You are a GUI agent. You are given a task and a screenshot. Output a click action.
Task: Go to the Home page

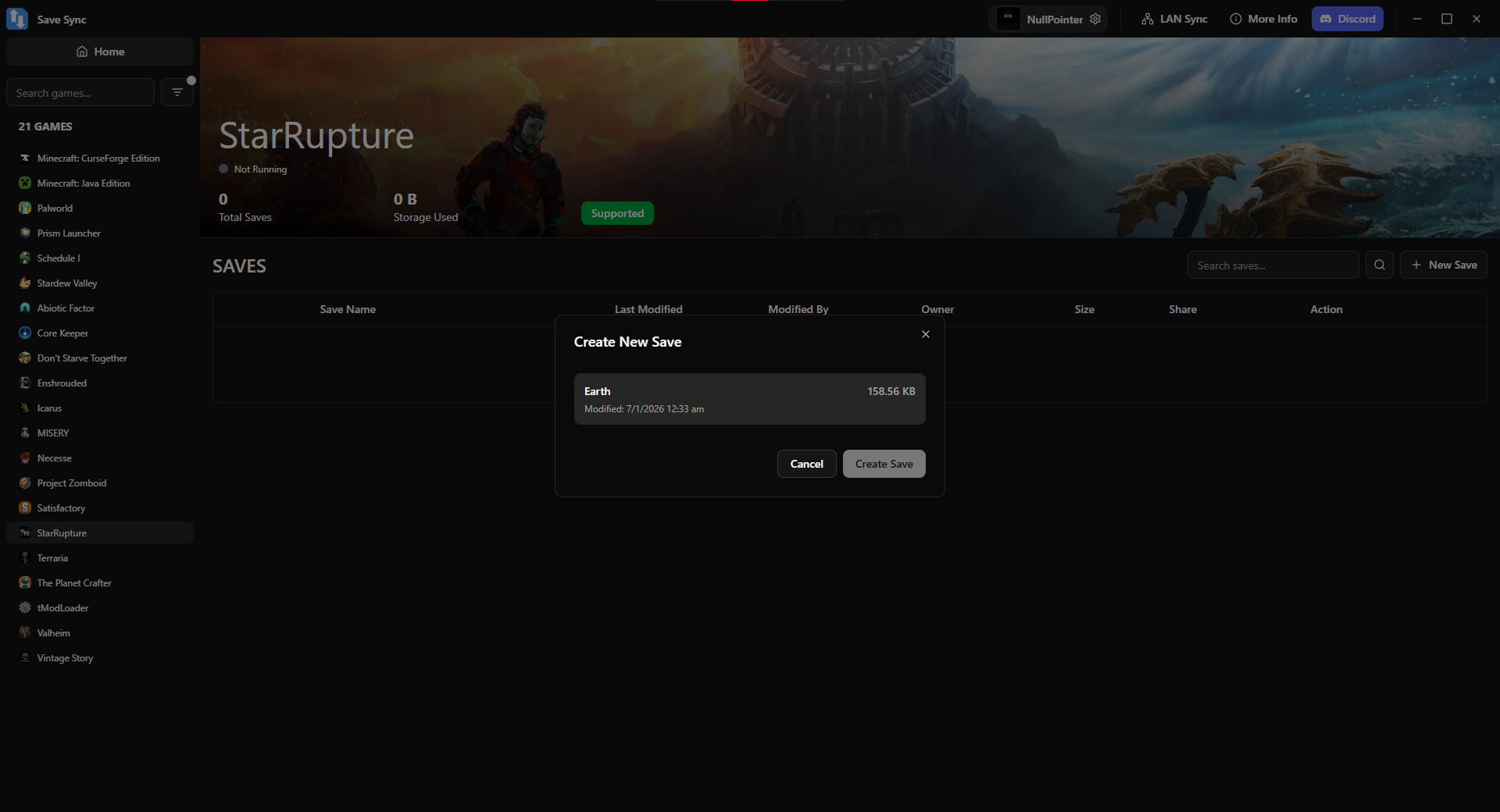click(x=100, y=52)
